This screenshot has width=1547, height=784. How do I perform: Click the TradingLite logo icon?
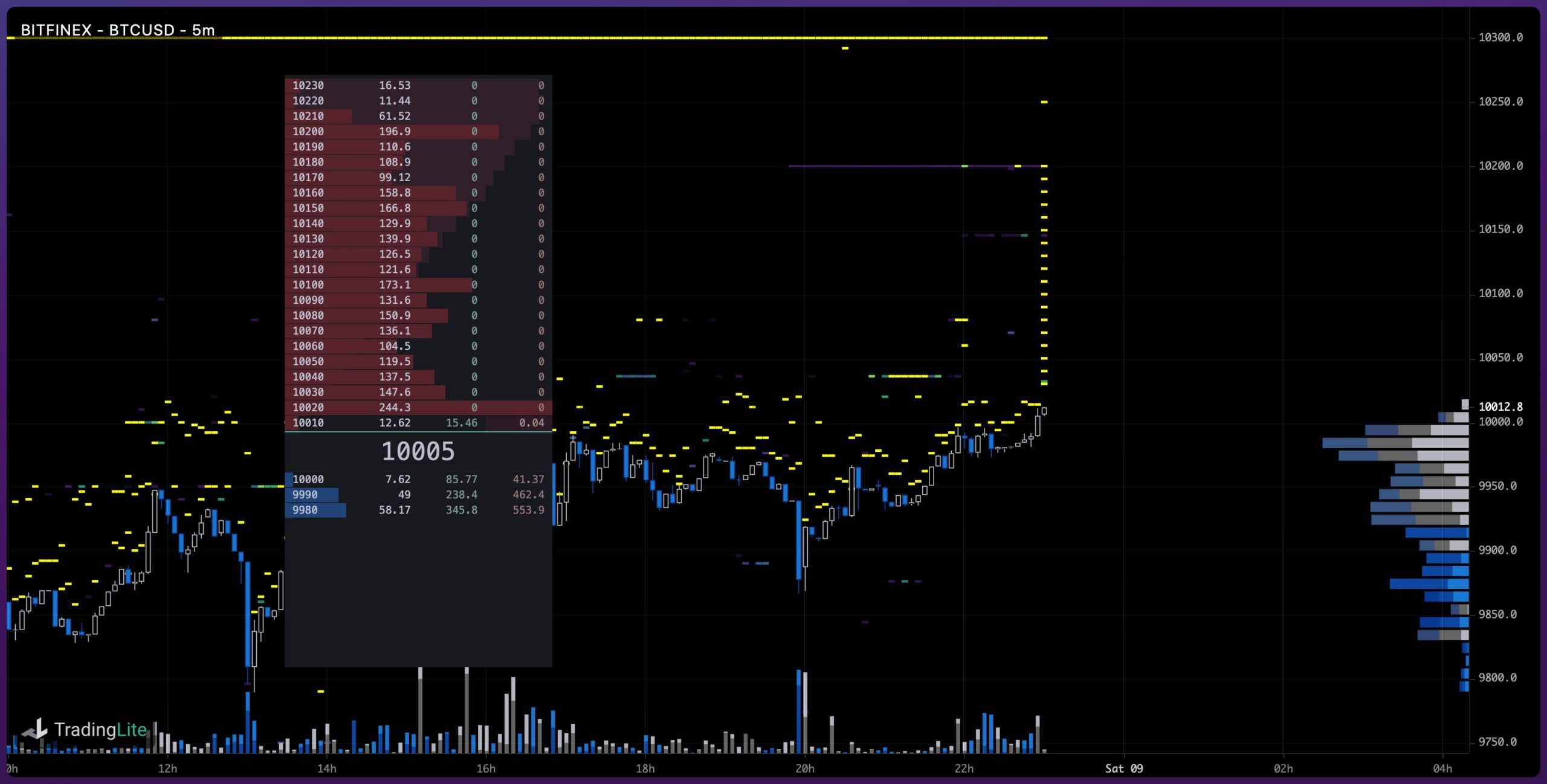36,729
